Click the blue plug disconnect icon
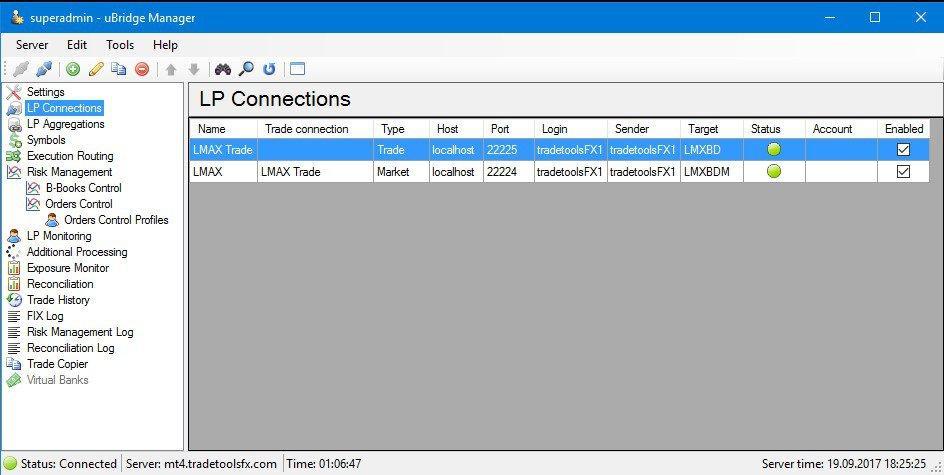 click(44, 69)
